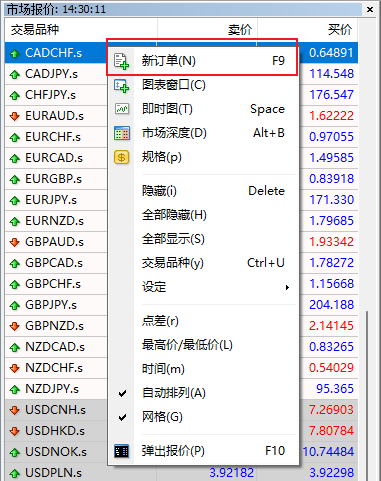The width and height of the screenshot is (381, 481).
Task: Click the Chart Window plus icon
Action: [x=121, y=85]
